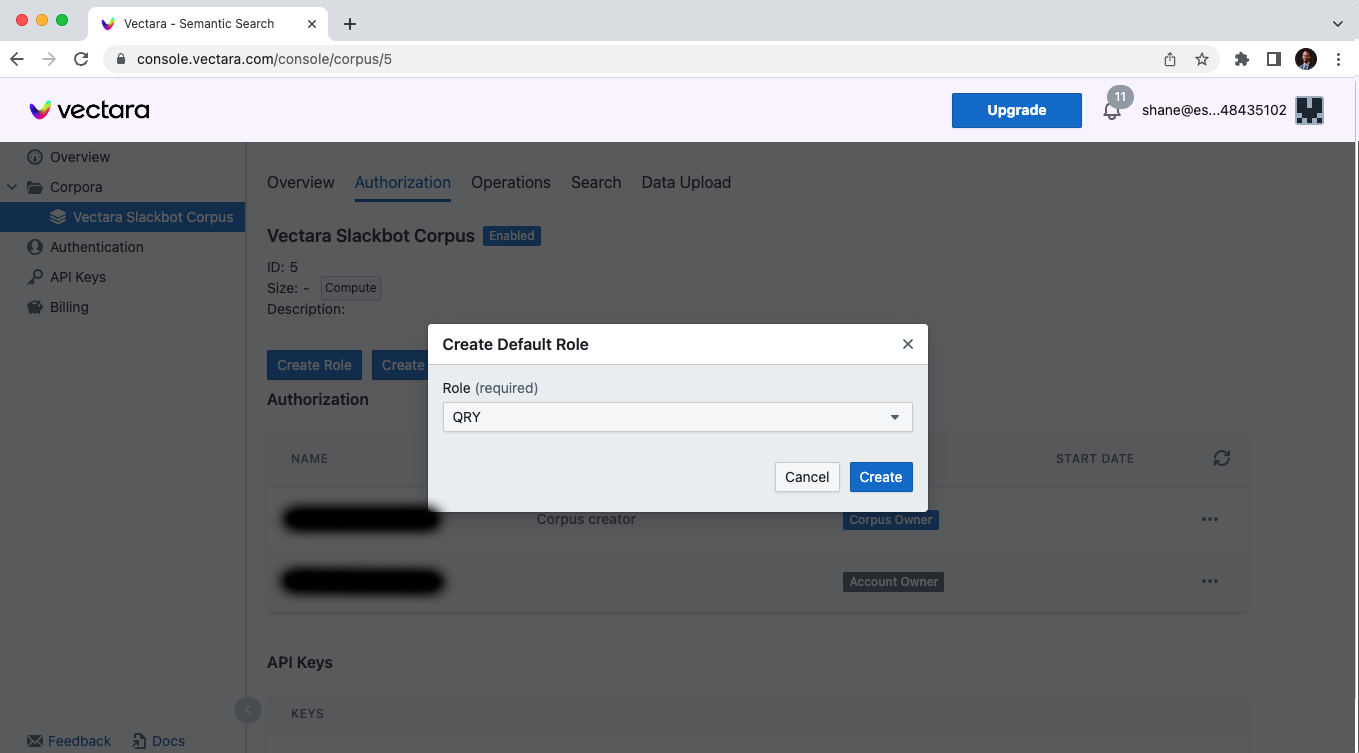The height and width of the screenshot is (753, 1359).
Task: Click Create in the Create Default Role dialog
Action: (880, 477)
